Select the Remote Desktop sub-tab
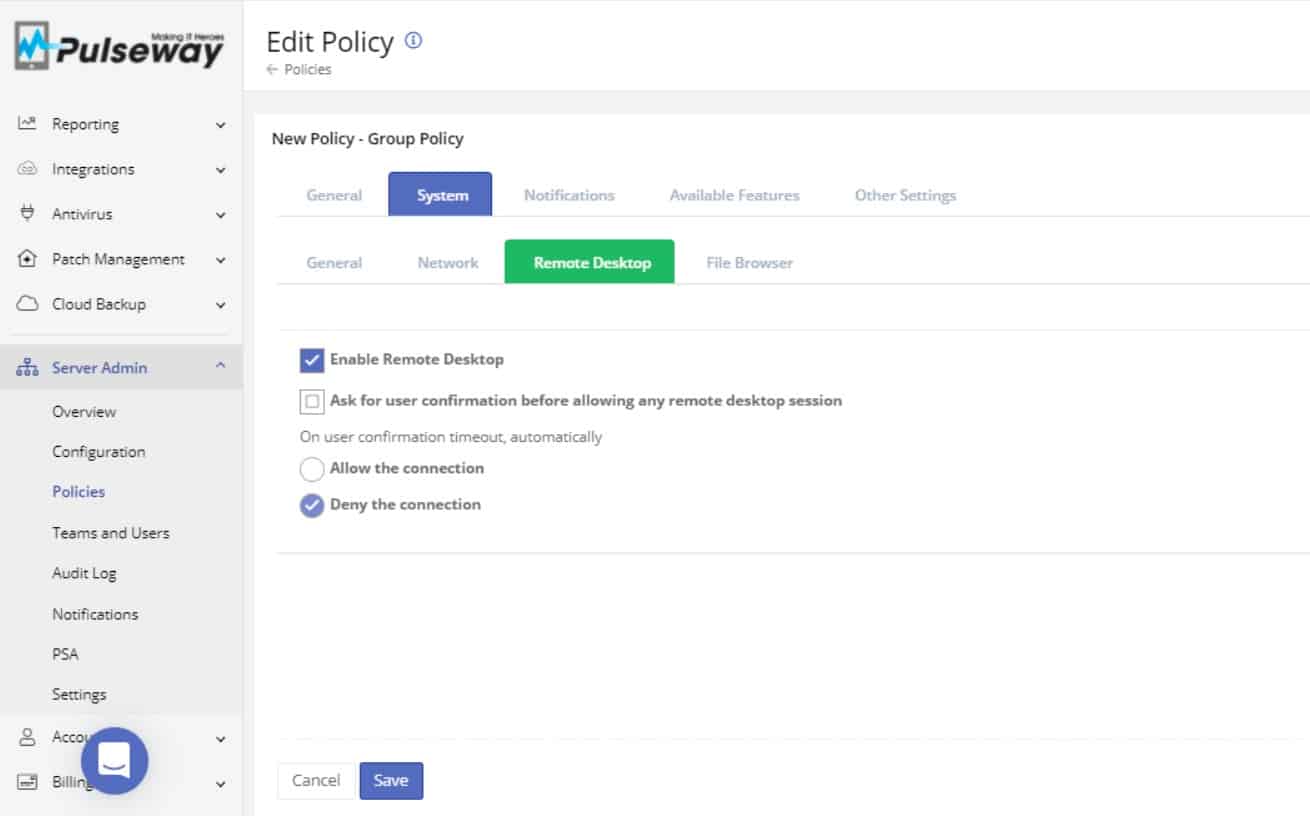The image size is (1310, 816). pos(590,262)
